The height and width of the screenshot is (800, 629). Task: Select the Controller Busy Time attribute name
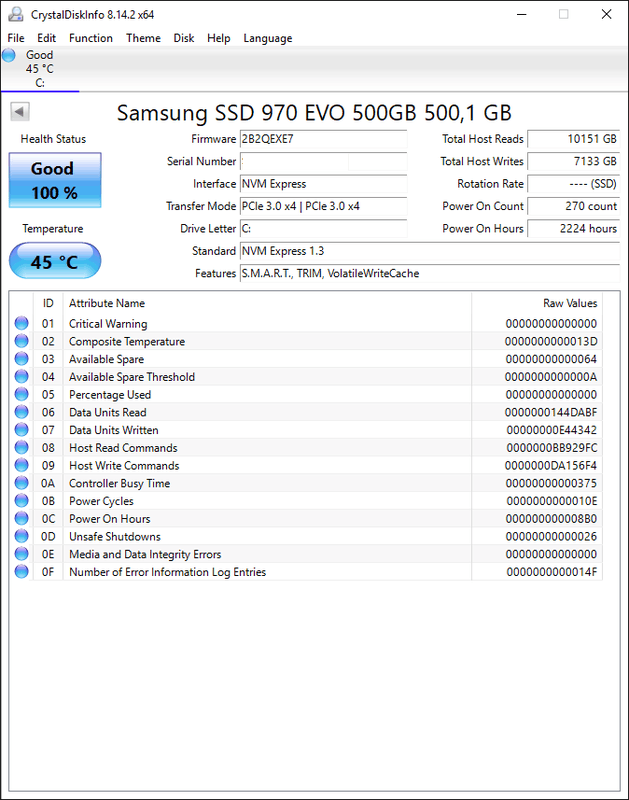click(x=119, y=483)
